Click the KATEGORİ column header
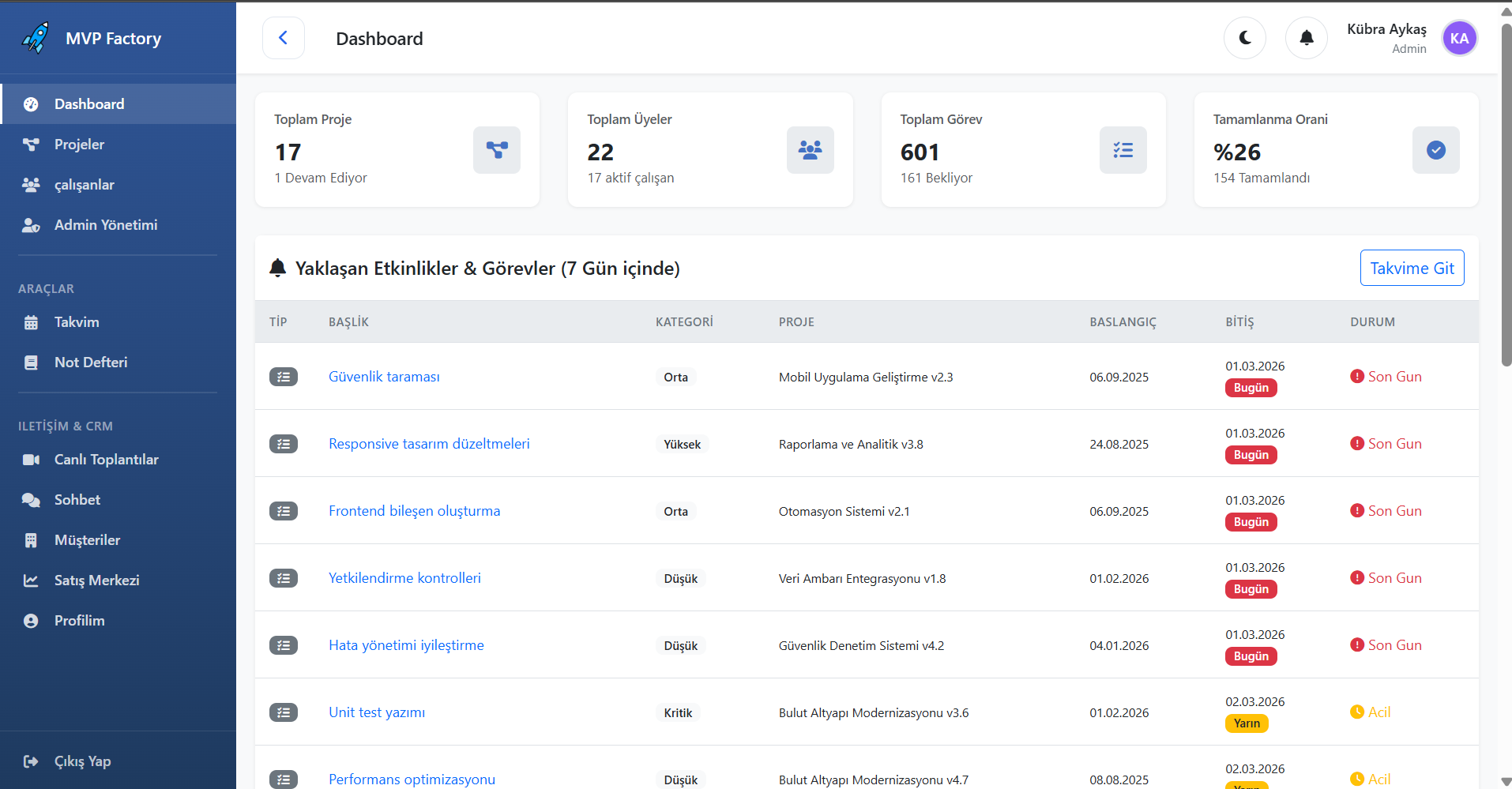Viewport: 1512px width, 789px height. coord(684,322)
